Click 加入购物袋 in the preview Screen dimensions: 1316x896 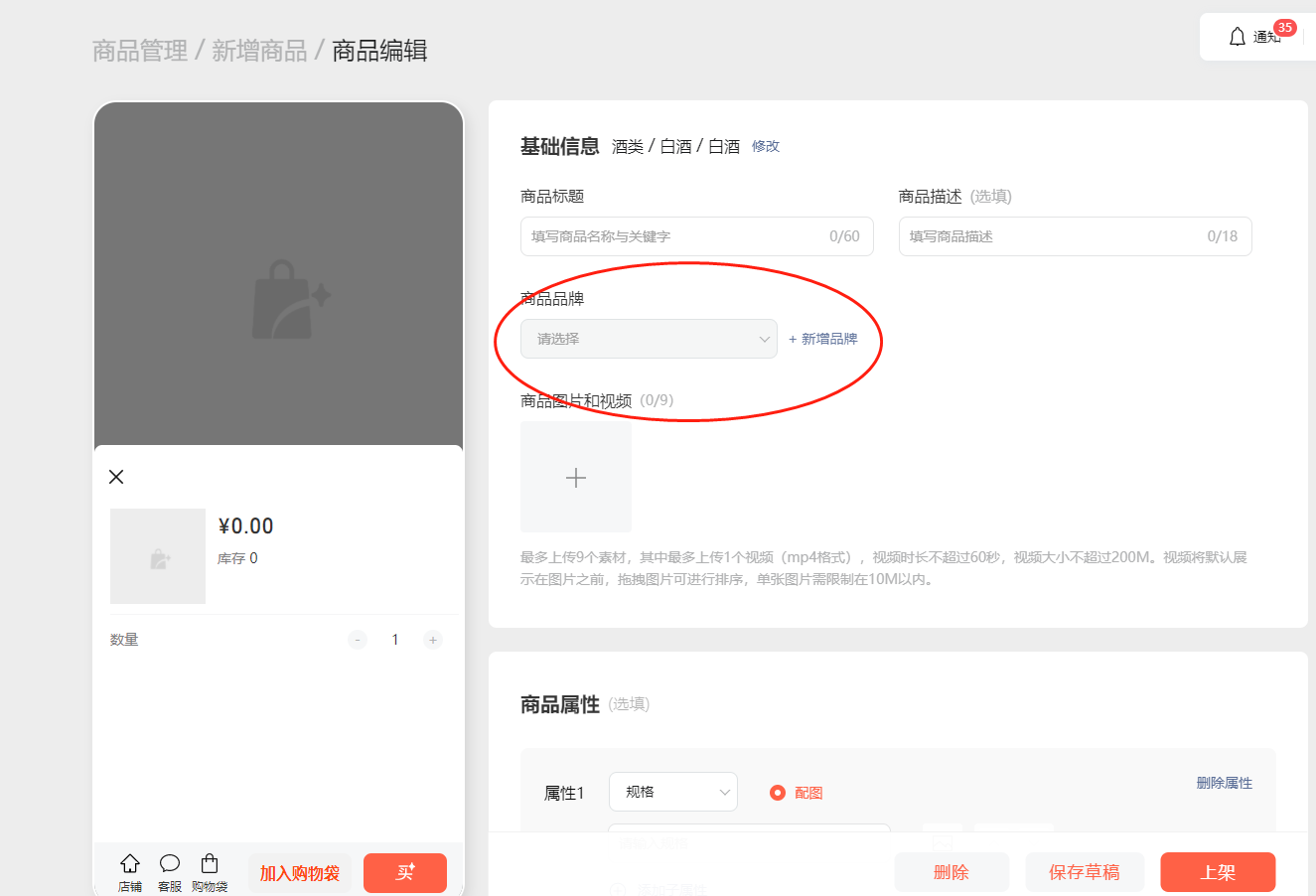pos(300,873)
